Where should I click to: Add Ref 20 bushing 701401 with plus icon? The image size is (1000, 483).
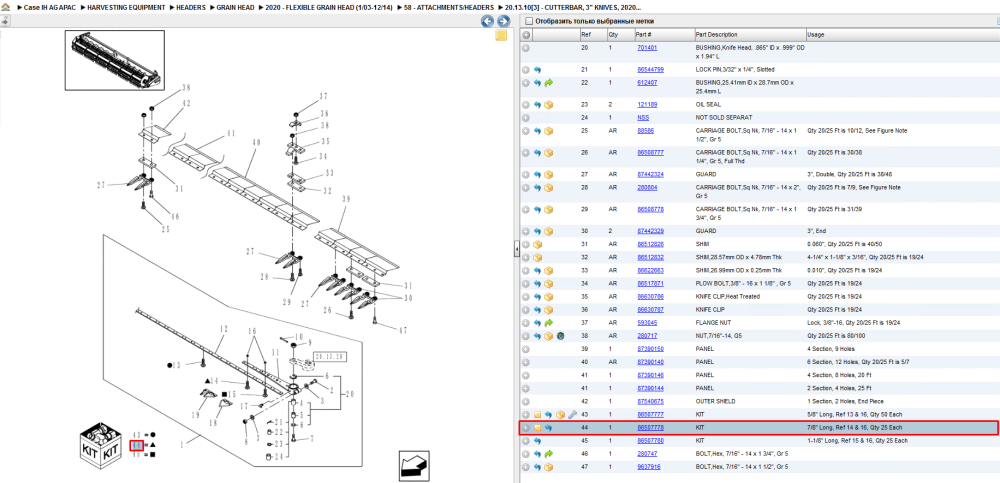(526, 48)
